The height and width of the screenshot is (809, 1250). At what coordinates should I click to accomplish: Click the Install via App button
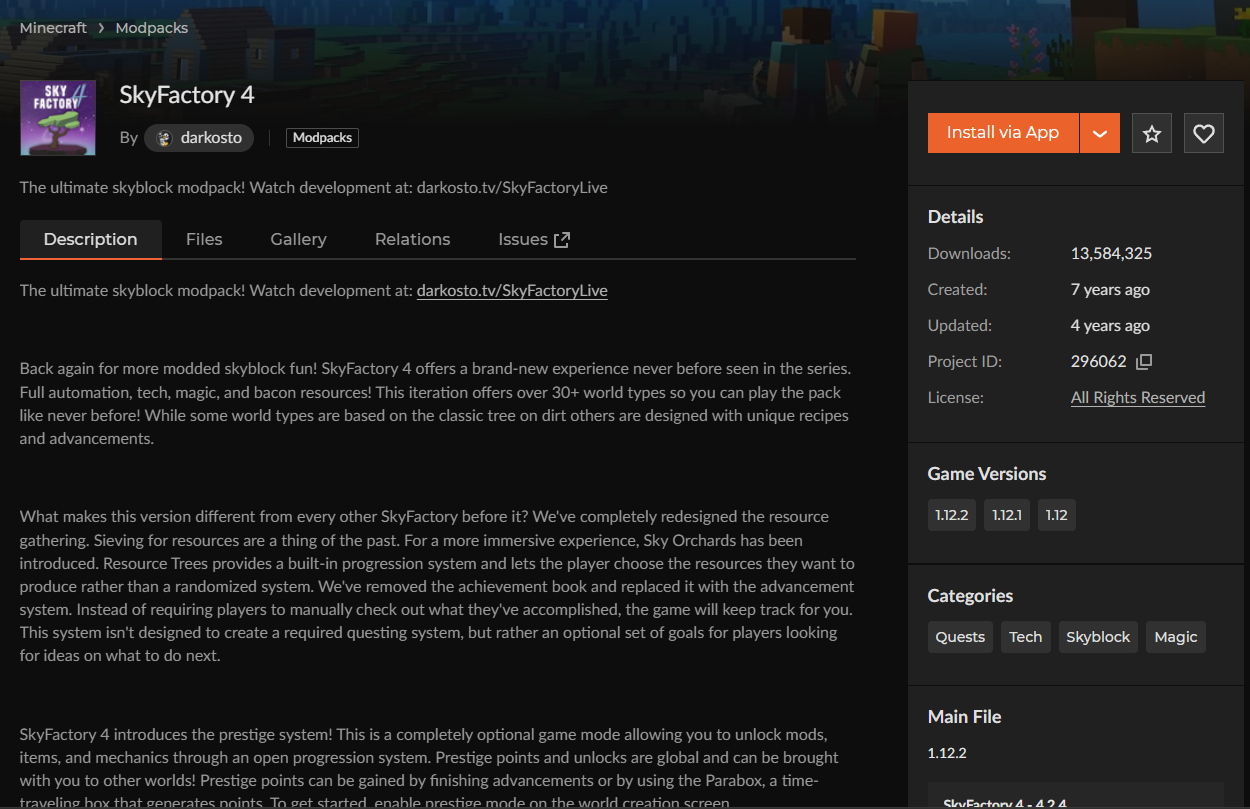(x=1003, y=133)
